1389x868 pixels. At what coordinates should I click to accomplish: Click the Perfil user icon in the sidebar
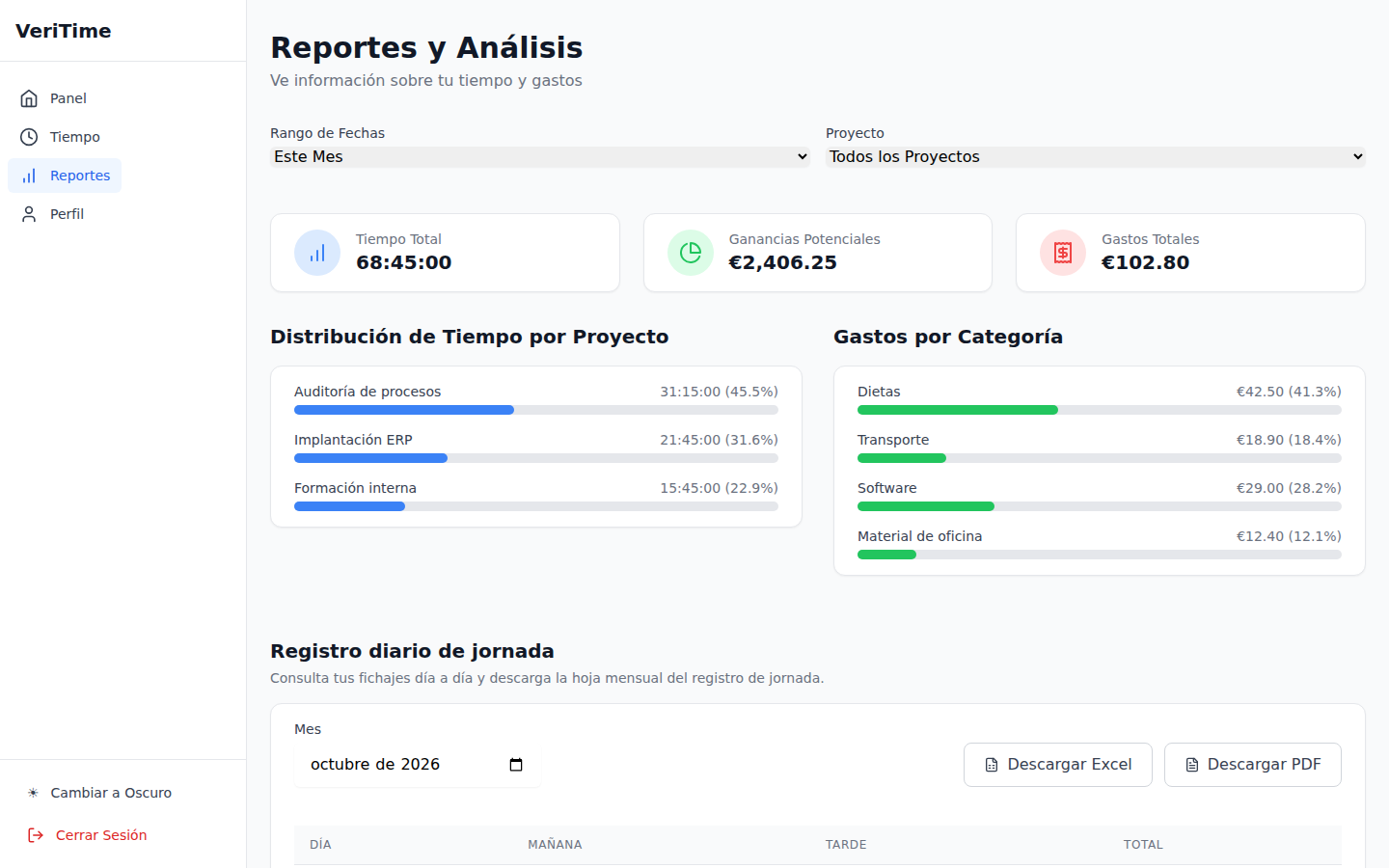coord(29,214)
